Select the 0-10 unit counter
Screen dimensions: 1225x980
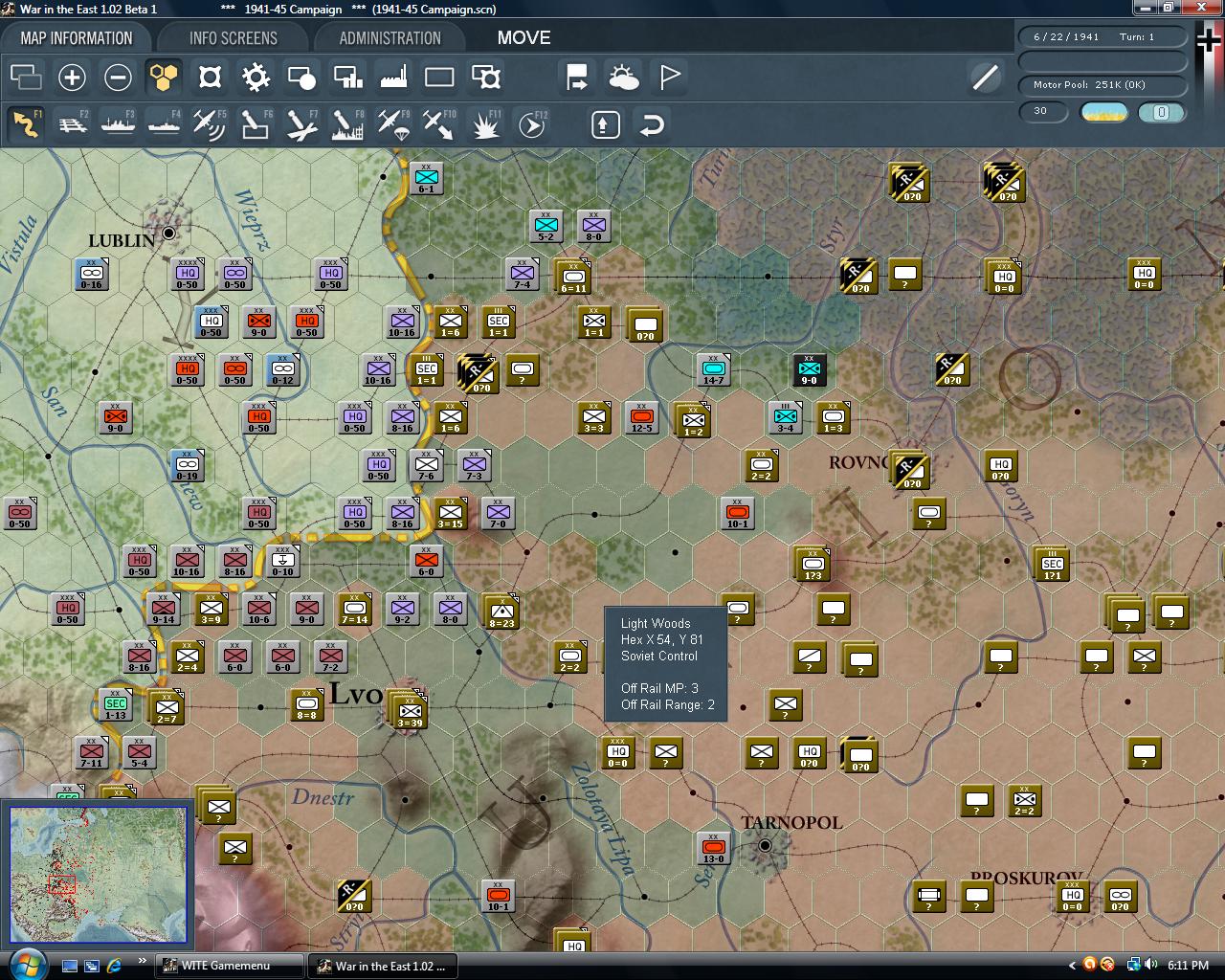(x=282, y=562)
